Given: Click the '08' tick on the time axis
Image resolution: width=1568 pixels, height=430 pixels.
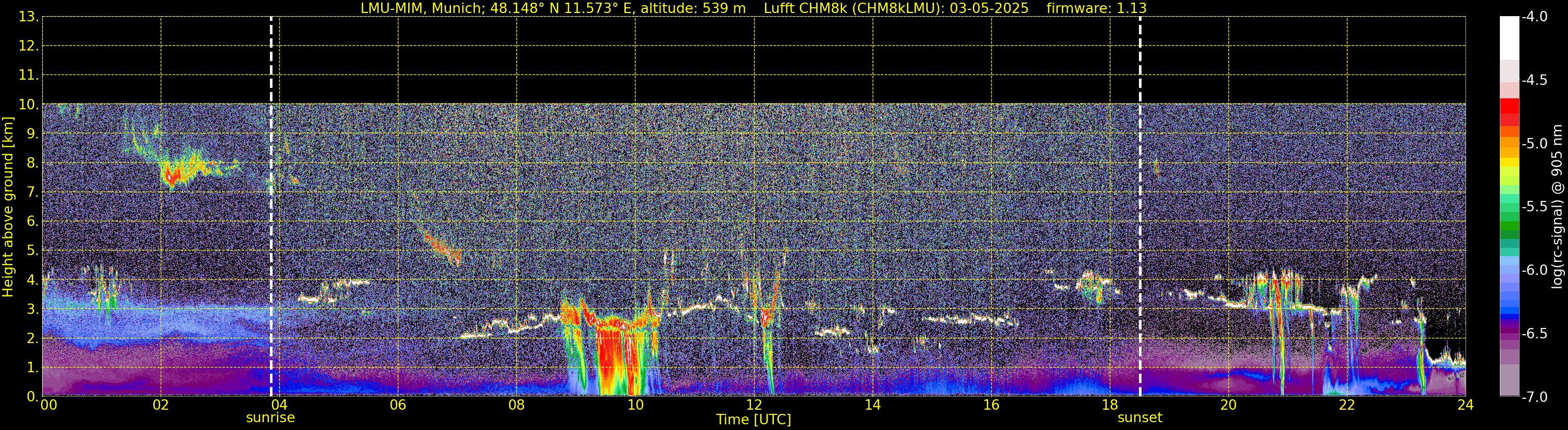Looking at the screenshot, I should pyautogui.click(x=516, y=405).
